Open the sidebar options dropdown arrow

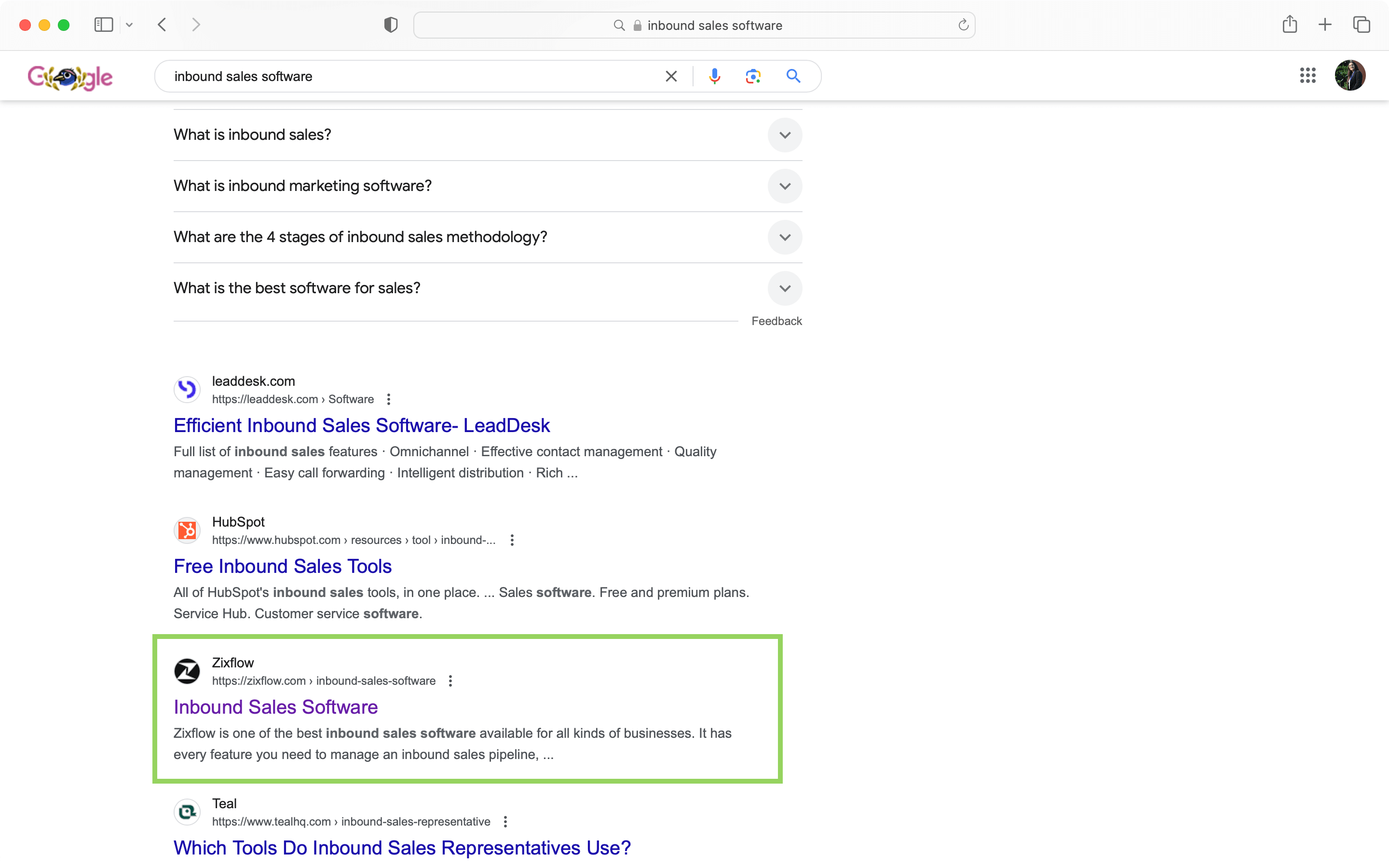(x=129, y=25)
